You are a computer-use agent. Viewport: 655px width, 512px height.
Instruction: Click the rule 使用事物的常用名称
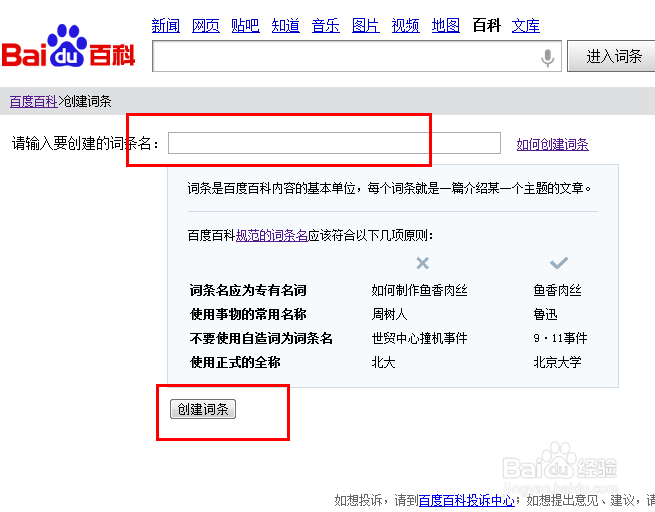tap(248, 314)
